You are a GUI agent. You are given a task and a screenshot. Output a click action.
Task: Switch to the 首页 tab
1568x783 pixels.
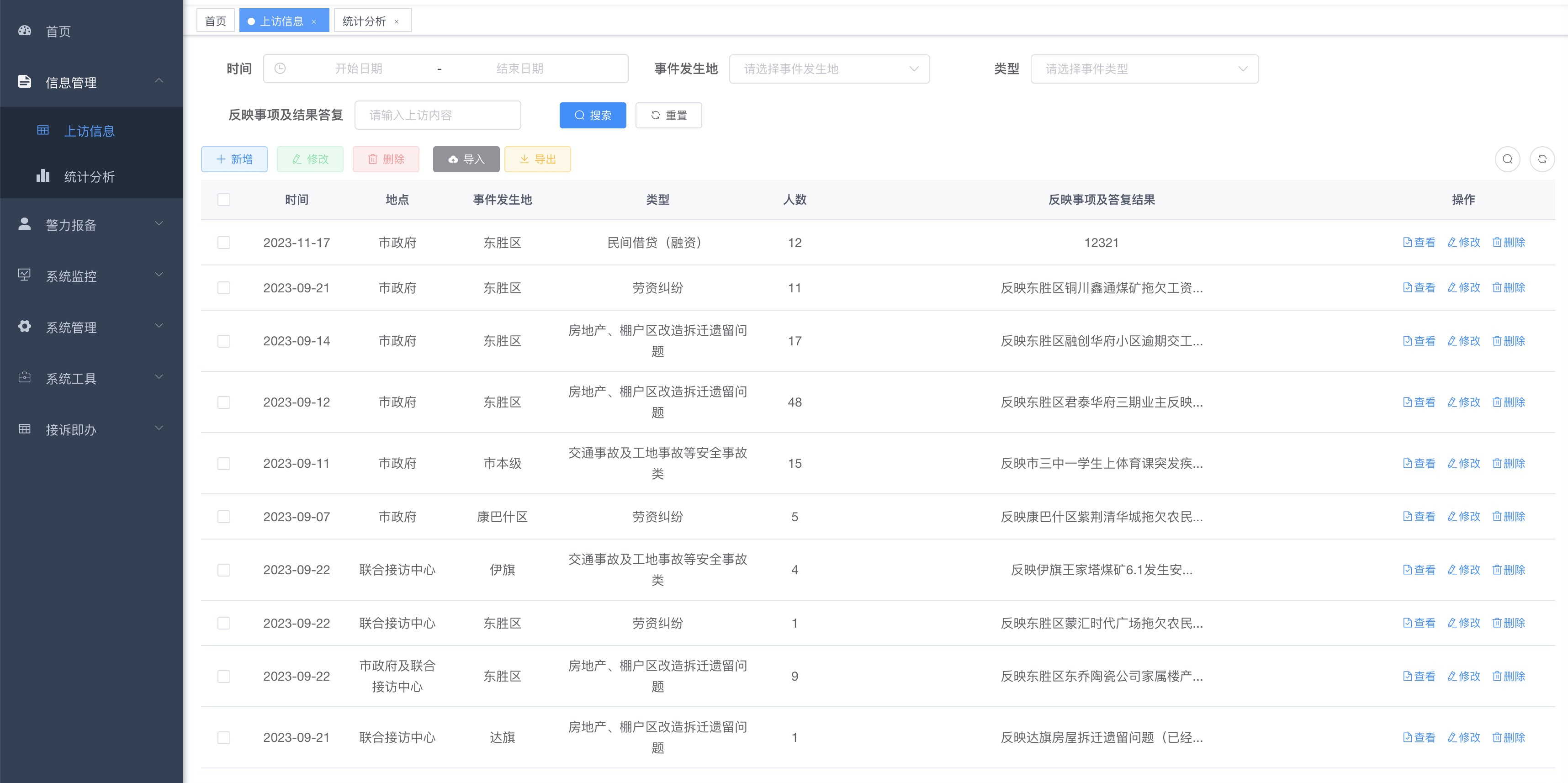point(216,21)
